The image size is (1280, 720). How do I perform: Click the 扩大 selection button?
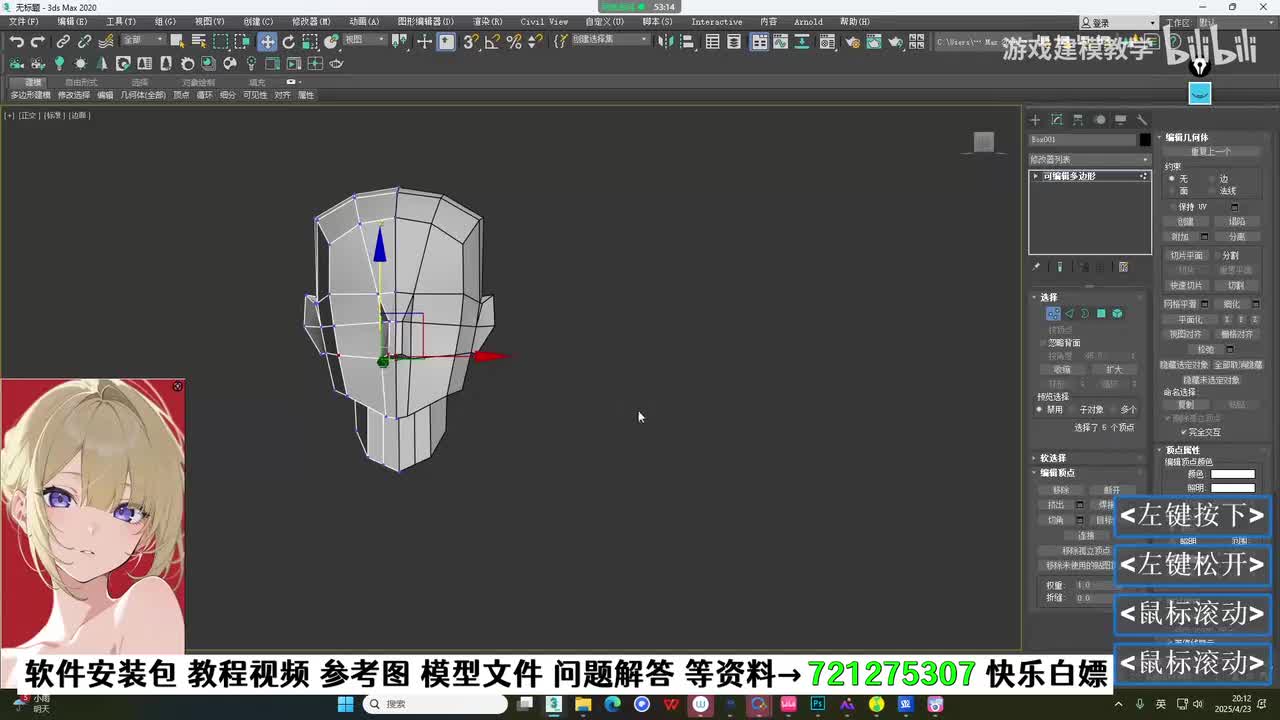(1114, 370)
